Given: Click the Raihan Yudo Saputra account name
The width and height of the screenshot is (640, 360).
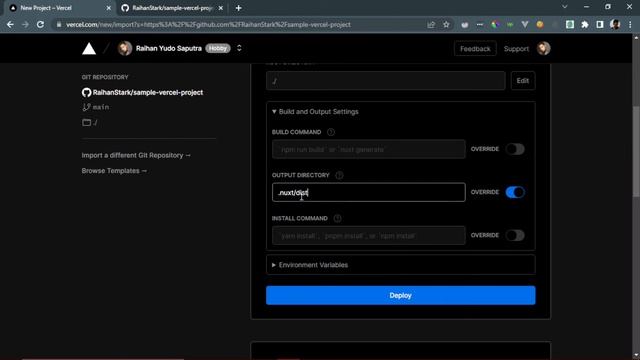Looking at the screenshot, I should 169,49.
